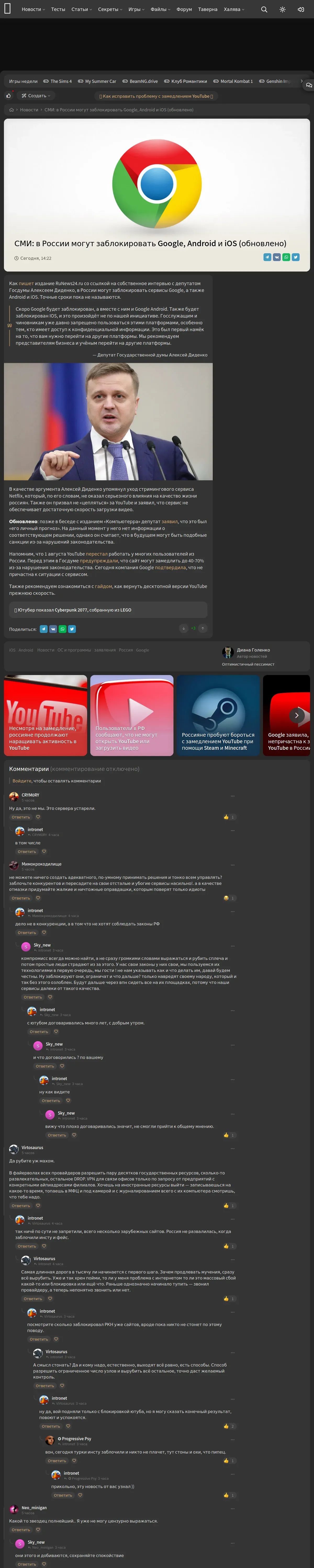
Task: Expand the Файлы dropdown
Action: click(160, 9)
